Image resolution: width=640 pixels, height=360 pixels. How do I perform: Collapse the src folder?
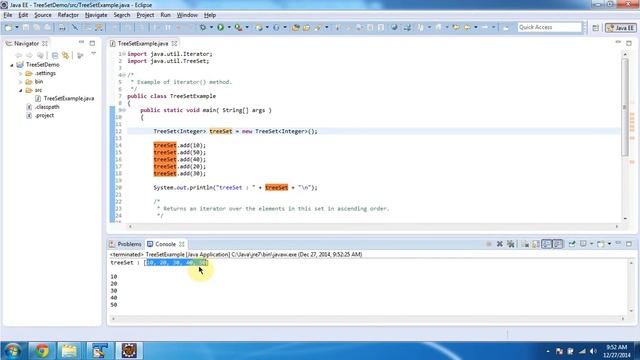[x=20, y=90]
